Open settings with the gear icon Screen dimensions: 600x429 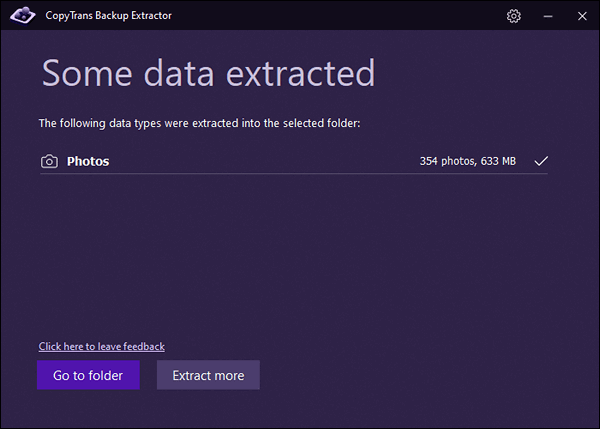point(514,16)
